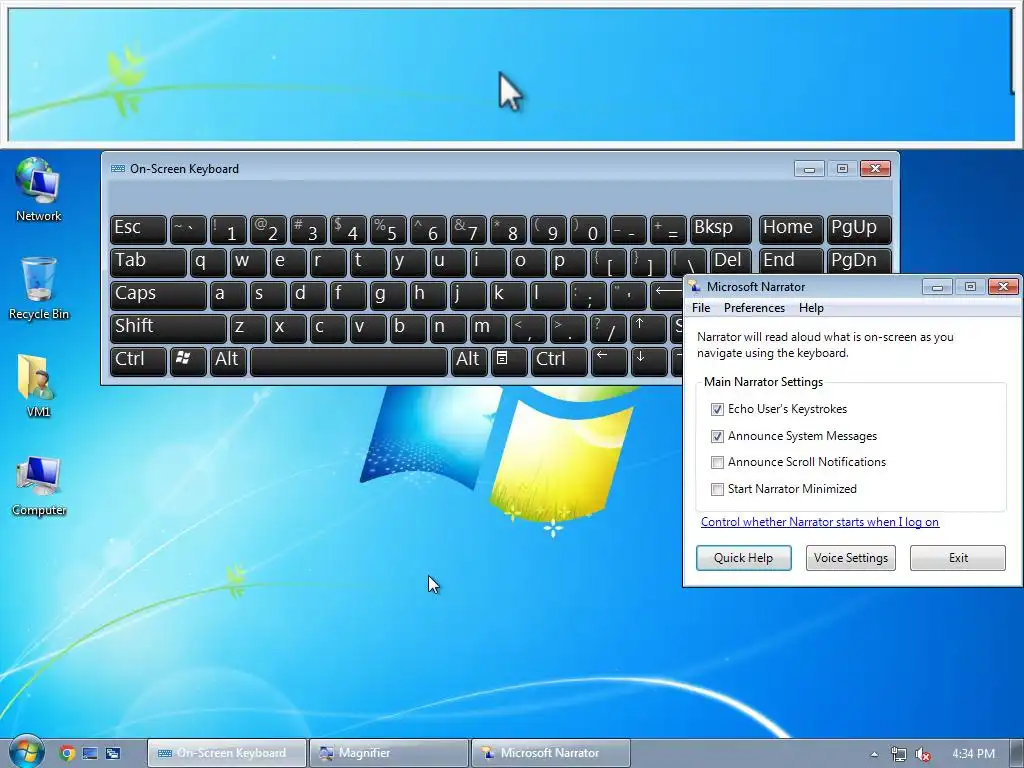Viewport: 1024px width, 768px height.
Task: Open Narrator Preferences menu
Action: pyautogui.click(x=754, y=308)
